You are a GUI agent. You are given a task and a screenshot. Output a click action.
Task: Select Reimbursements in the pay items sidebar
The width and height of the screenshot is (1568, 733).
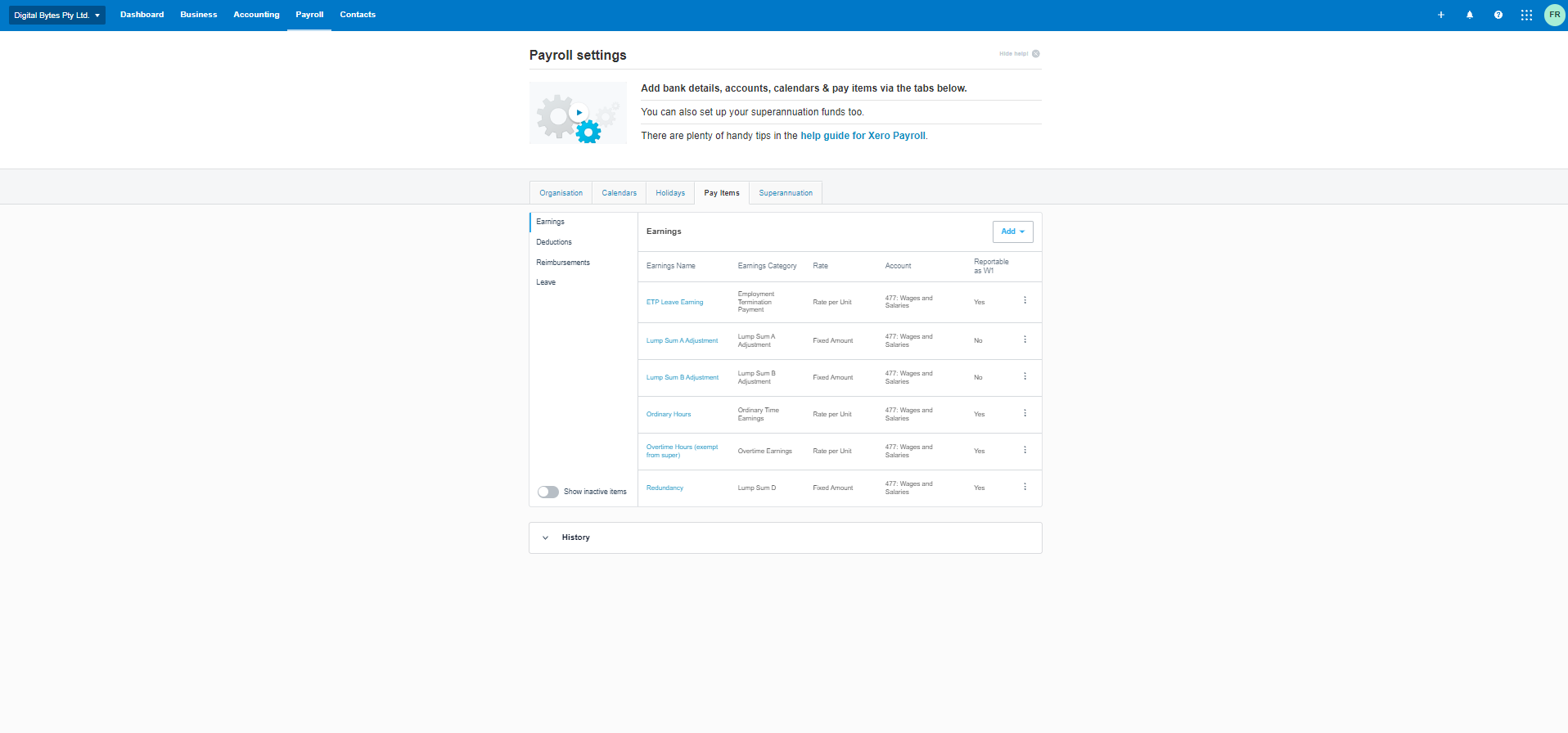563,263
